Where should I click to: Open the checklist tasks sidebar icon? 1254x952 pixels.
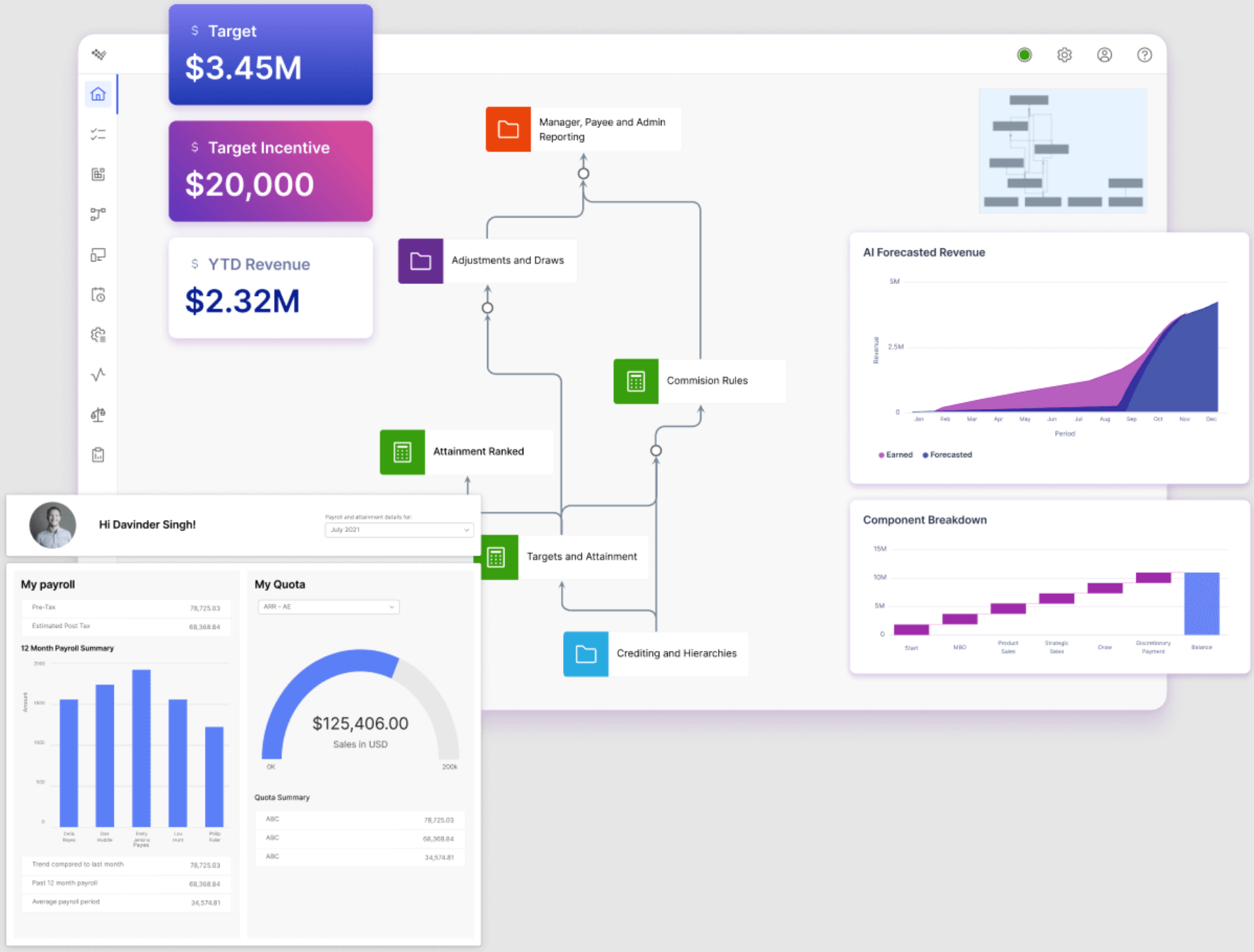coord(98,134)
